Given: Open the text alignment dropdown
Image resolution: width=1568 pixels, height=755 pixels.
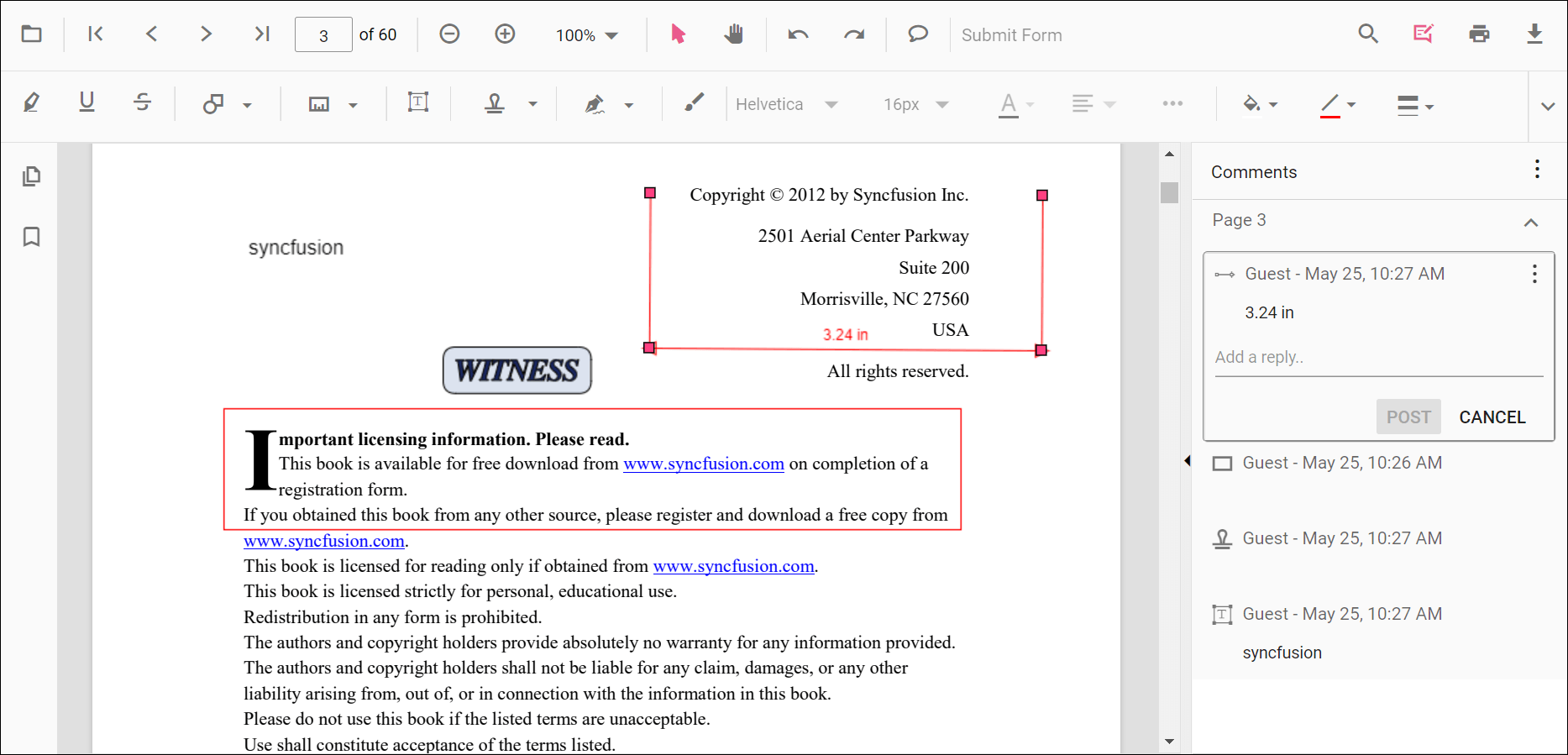Looking at the screenshot, I should click(1093, 104).
